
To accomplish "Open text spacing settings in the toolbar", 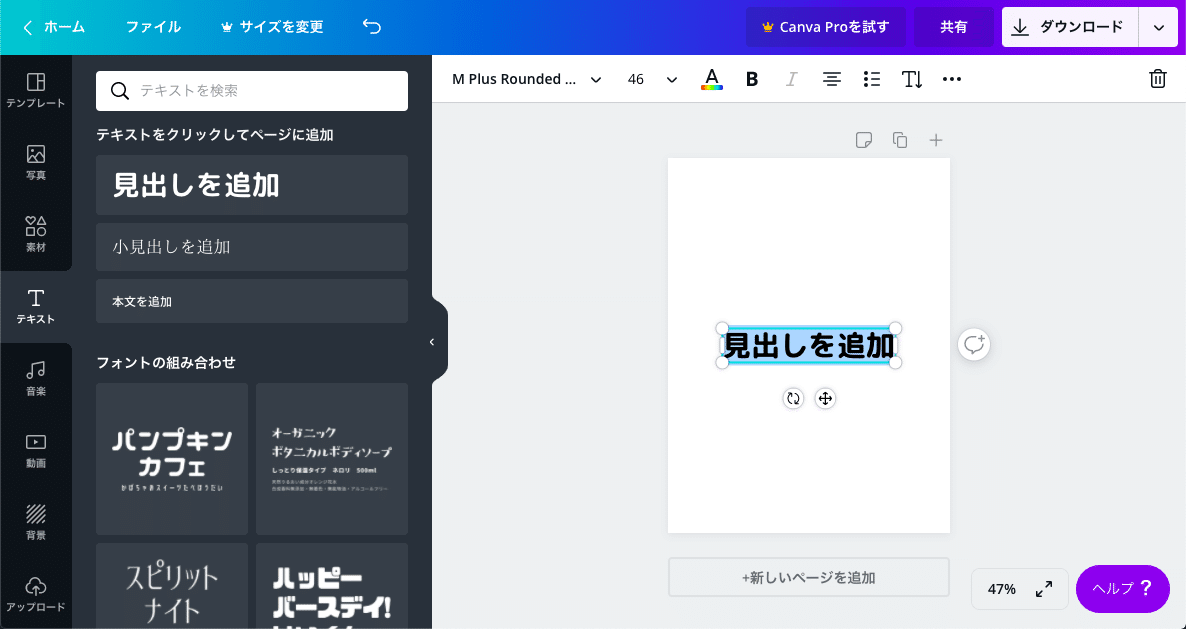I will click(911, 78).
